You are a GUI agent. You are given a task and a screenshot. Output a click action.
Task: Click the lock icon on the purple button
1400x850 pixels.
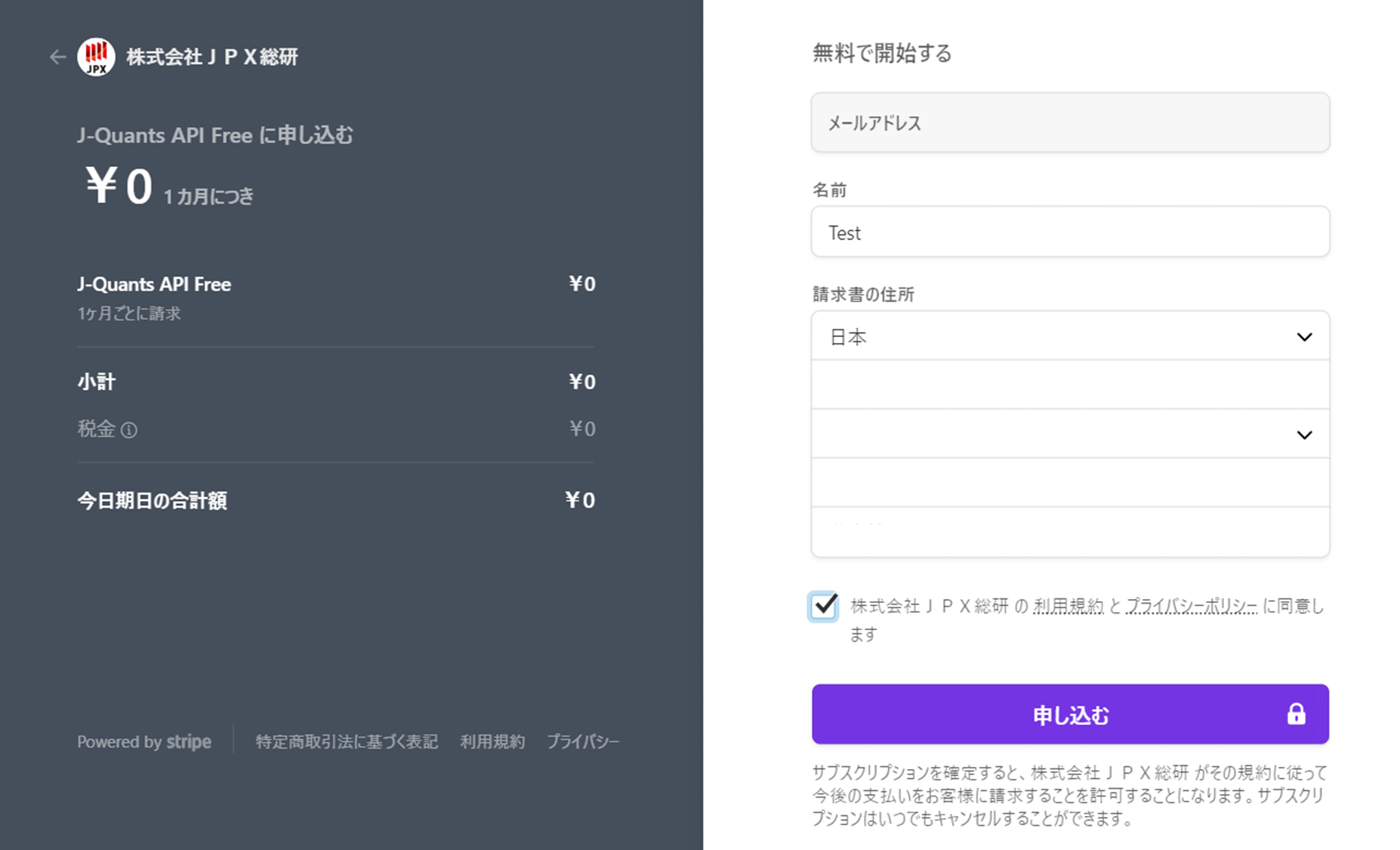[x=1297, y=713]
